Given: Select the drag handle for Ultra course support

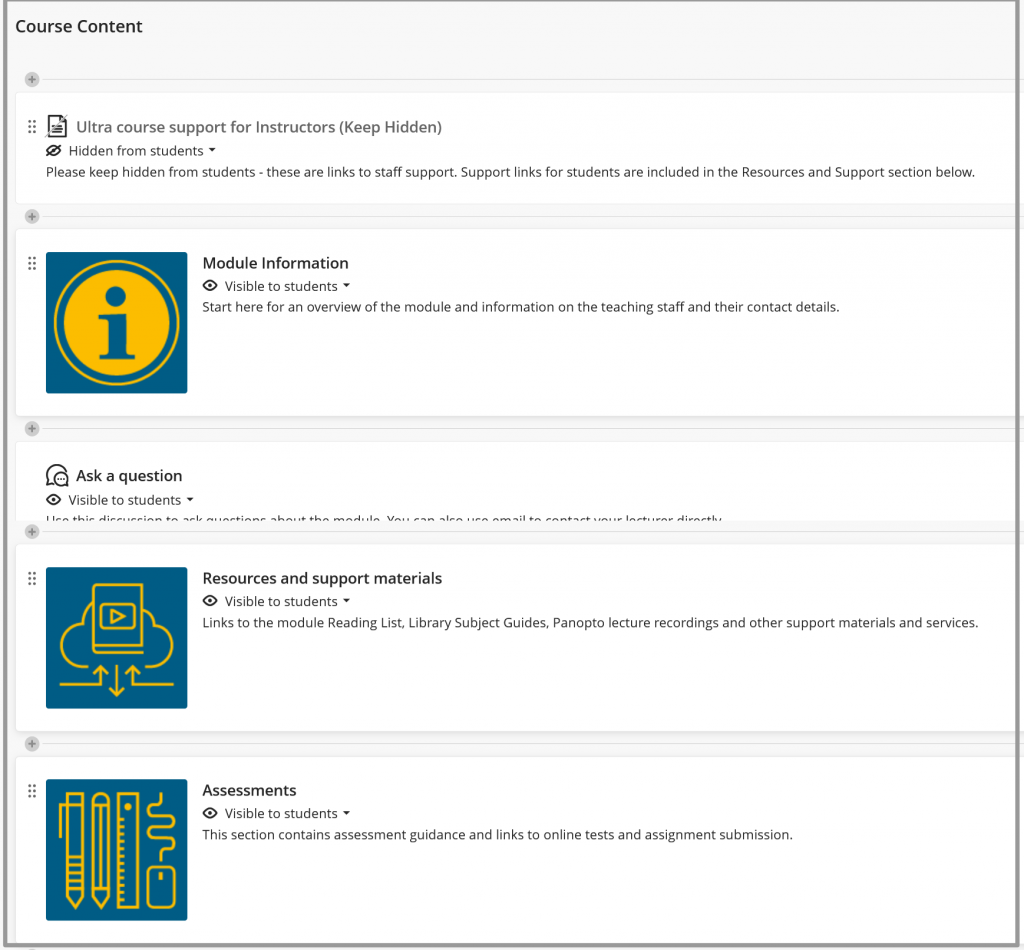Looking at the screenshot, I should click(x=31, y=126).
